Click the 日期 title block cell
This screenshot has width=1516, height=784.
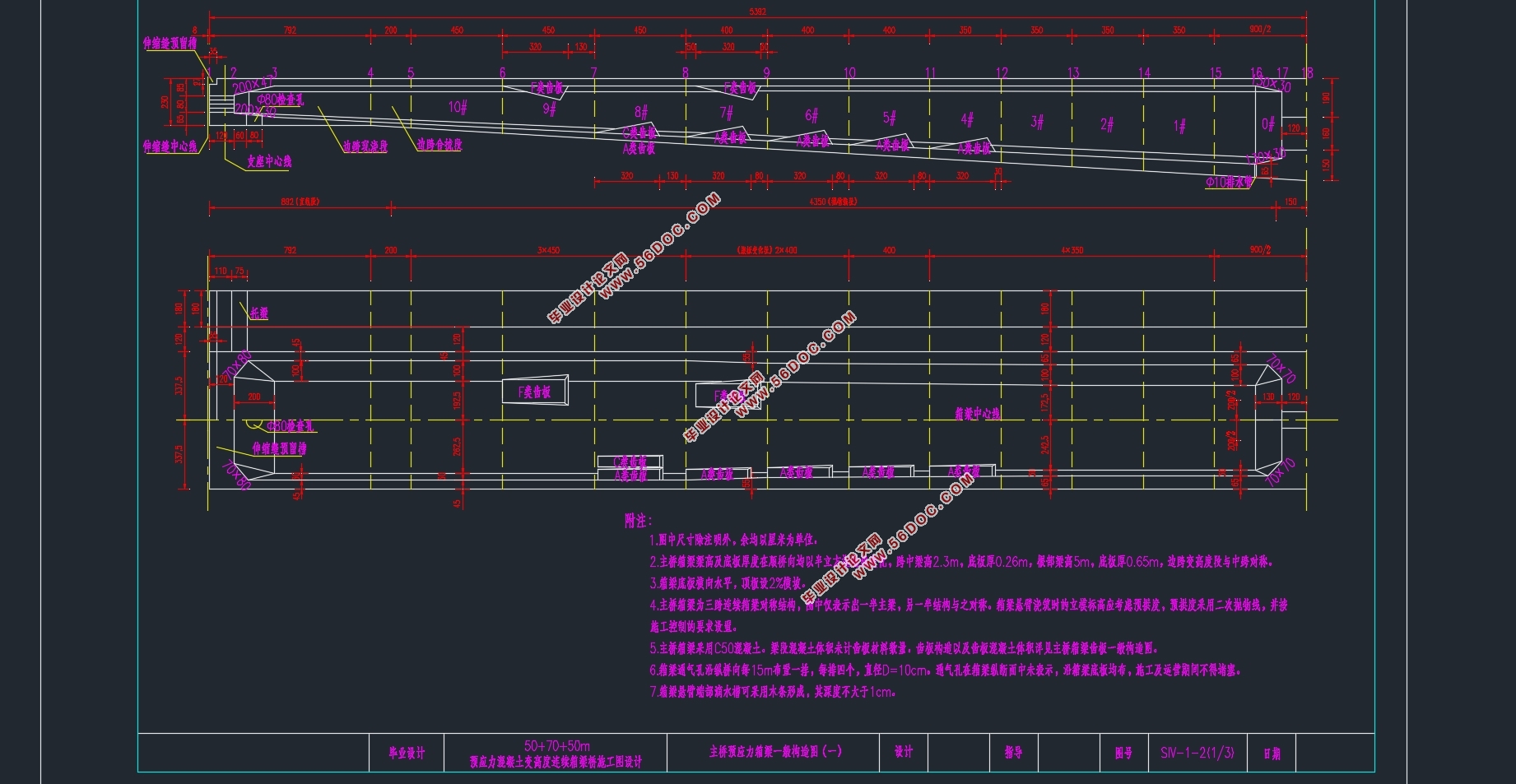[x=1272, y=753]
